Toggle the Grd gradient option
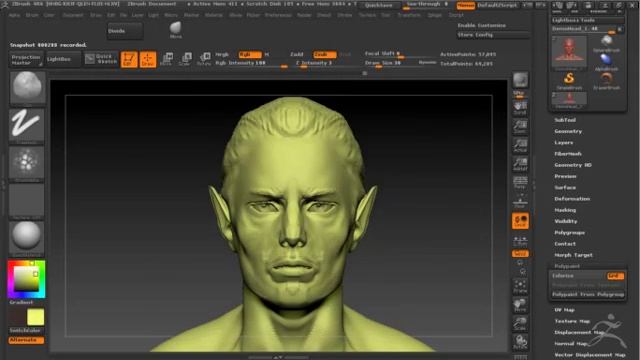 pos(616,276)
